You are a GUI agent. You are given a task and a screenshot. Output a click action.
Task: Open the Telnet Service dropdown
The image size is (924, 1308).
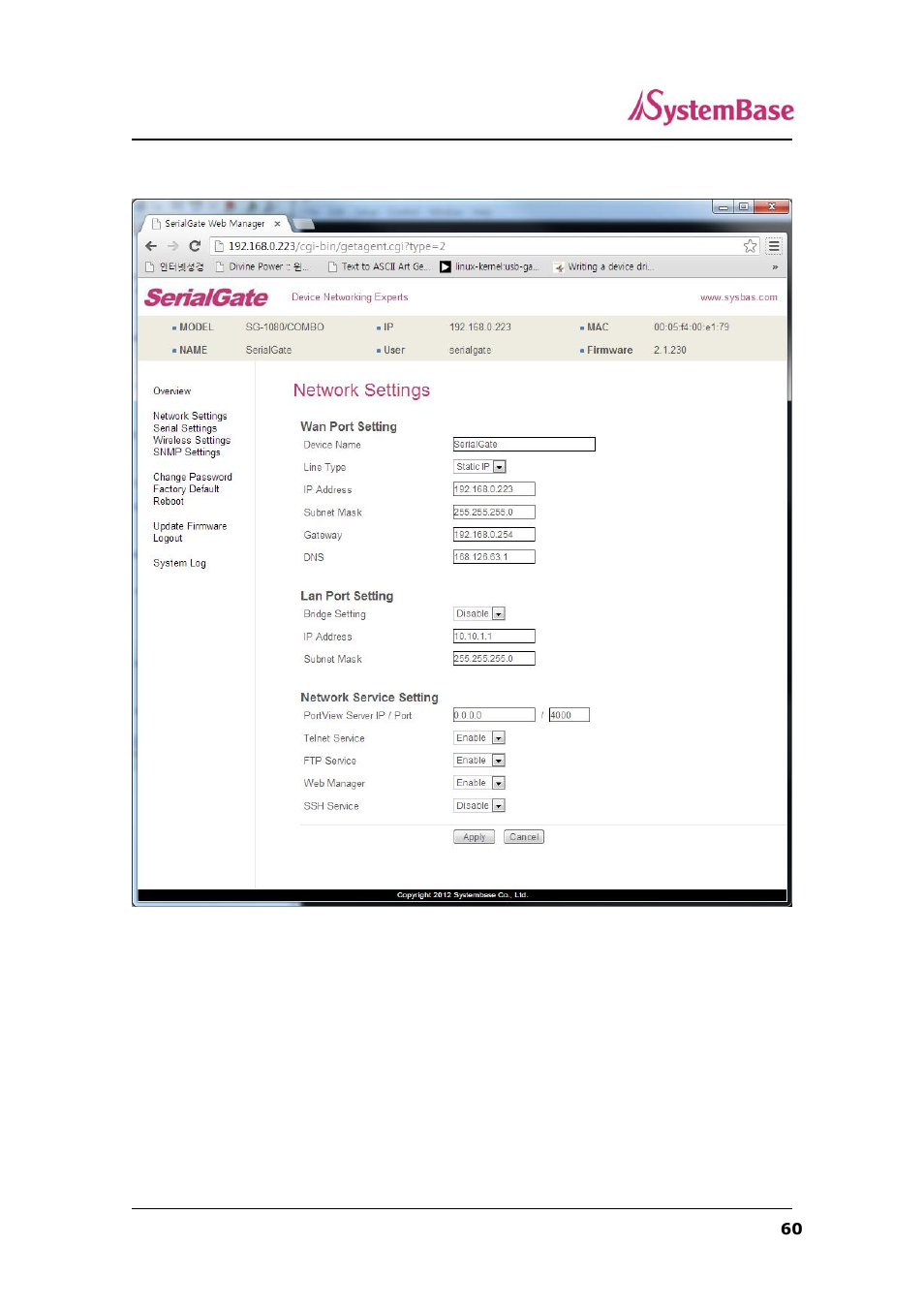pos(479,738)
